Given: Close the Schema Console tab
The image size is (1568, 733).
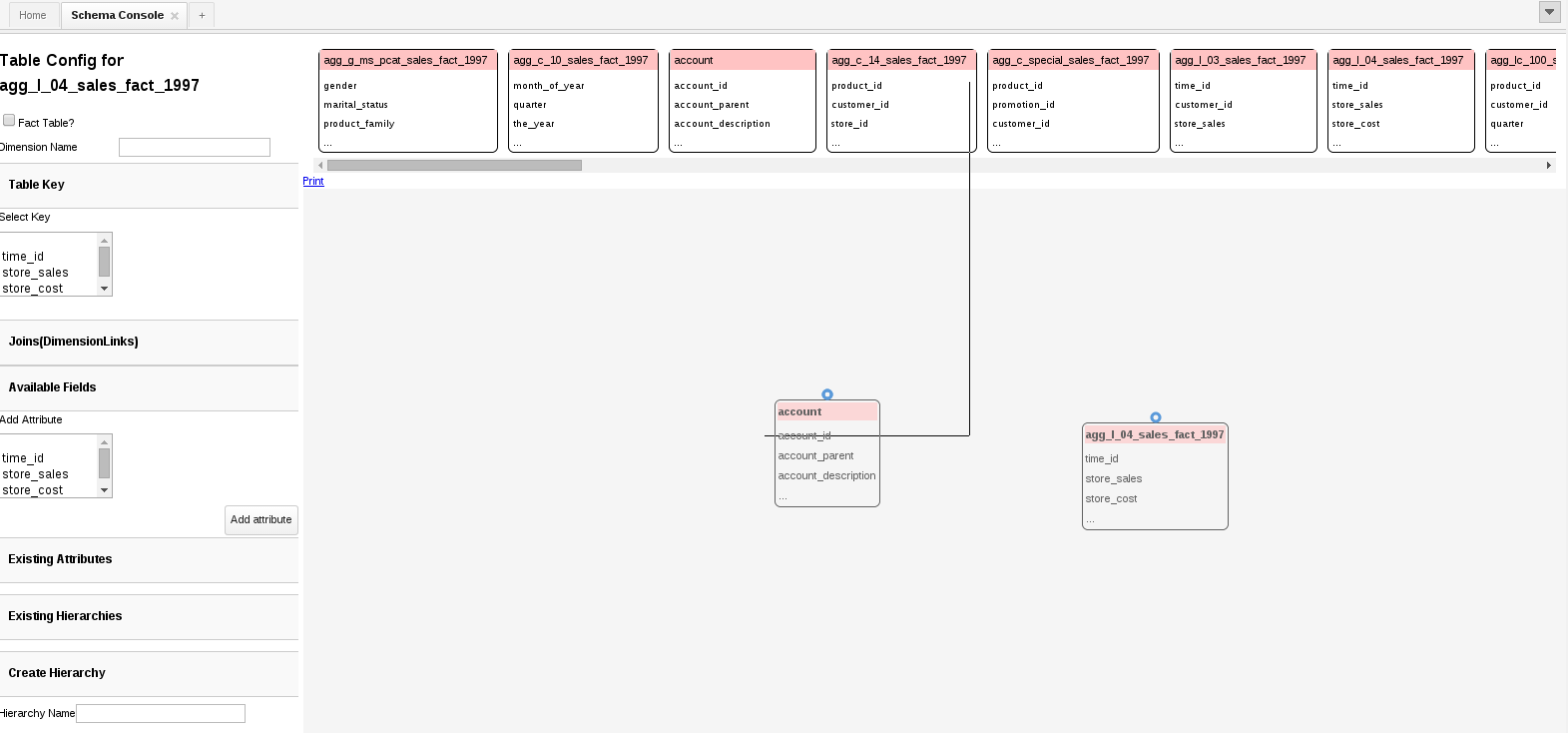Looking at the screenshot, I should [x=175, y=16].
